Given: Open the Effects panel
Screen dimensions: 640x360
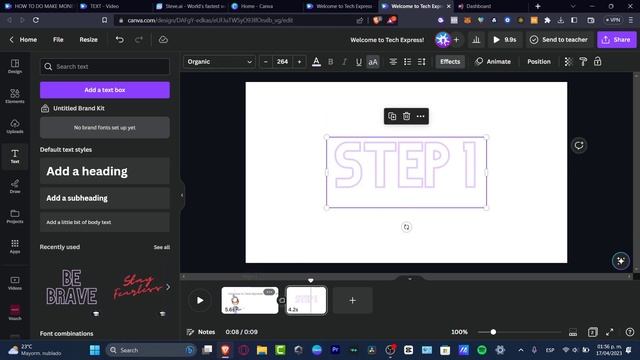Looking at the screenshot, I should (x=450, y=62).
